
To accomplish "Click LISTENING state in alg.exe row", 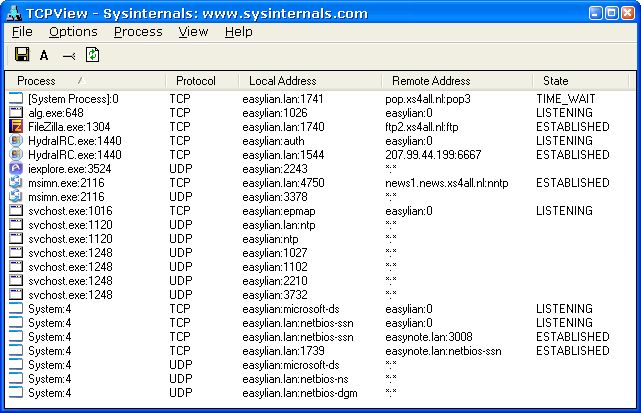I will 564,112.
